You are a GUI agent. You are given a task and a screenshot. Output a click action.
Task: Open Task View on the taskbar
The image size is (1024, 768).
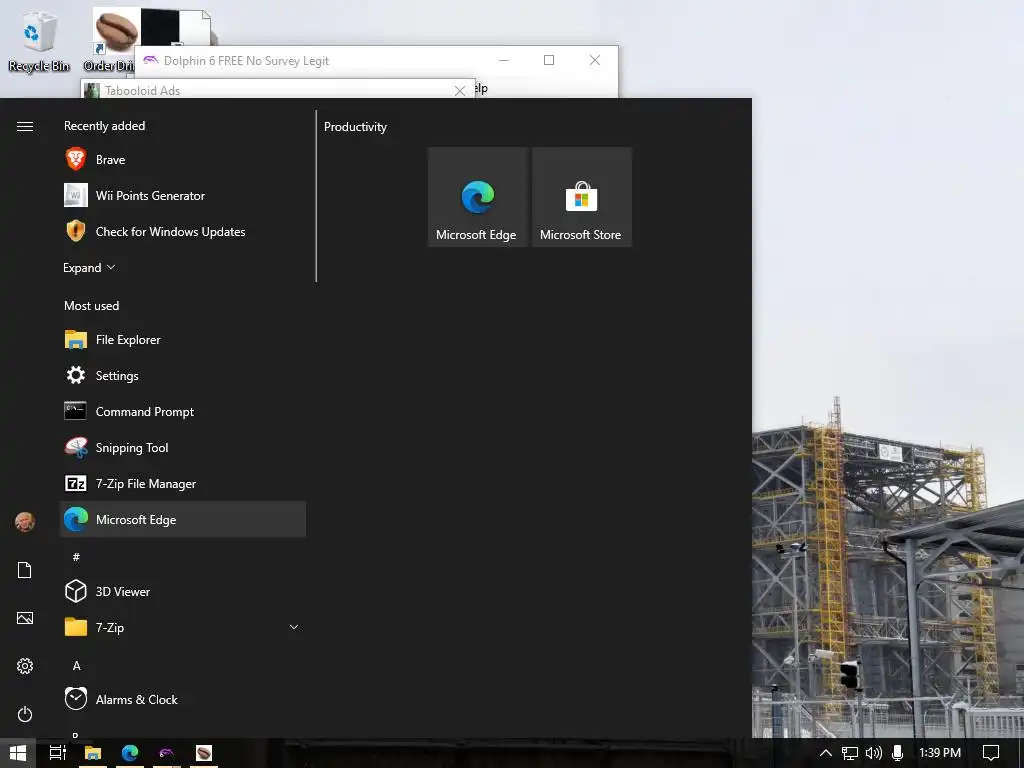(x=57, y=753)
